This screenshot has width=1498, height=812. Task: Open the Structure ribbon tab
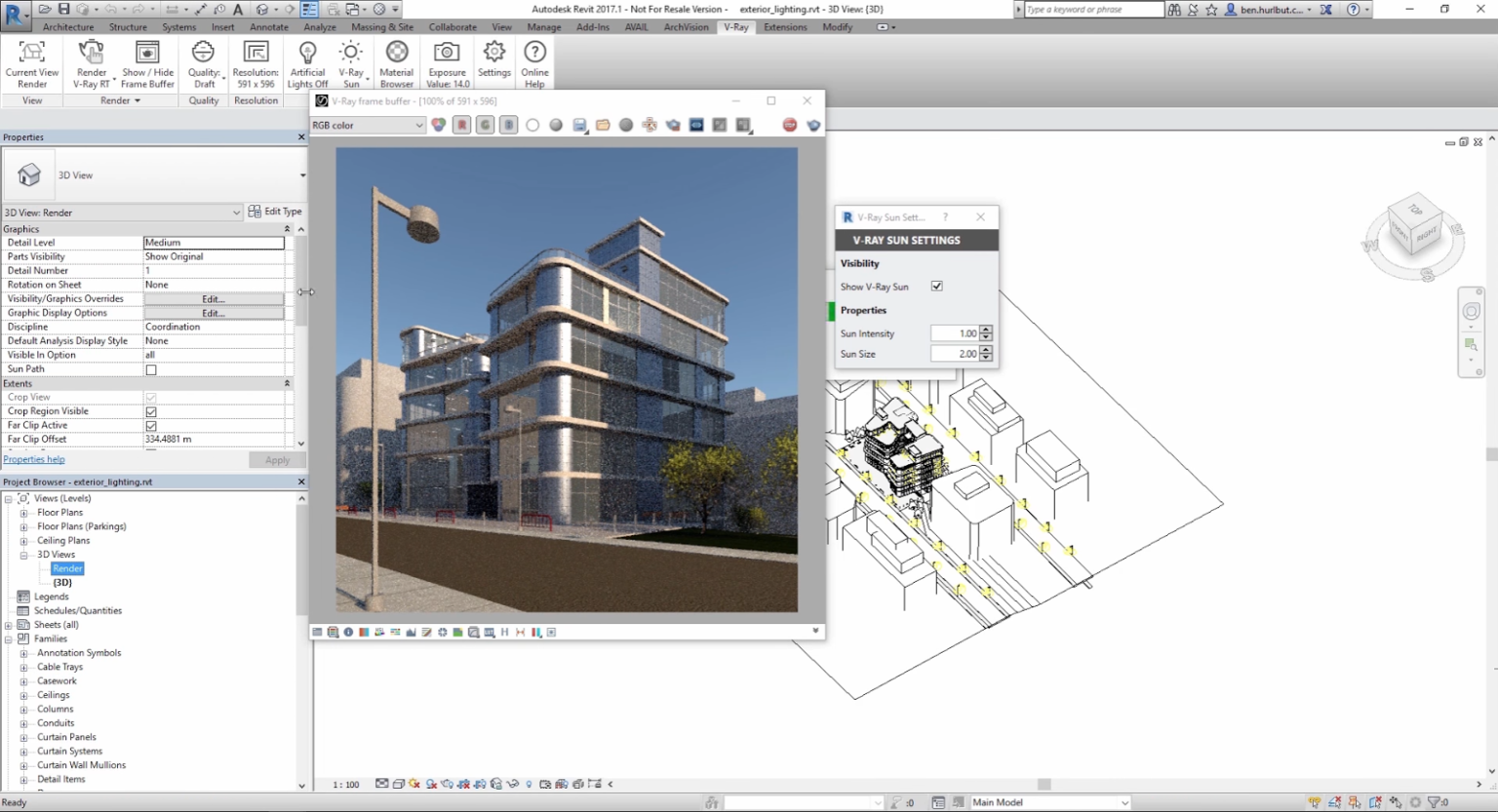128,27
